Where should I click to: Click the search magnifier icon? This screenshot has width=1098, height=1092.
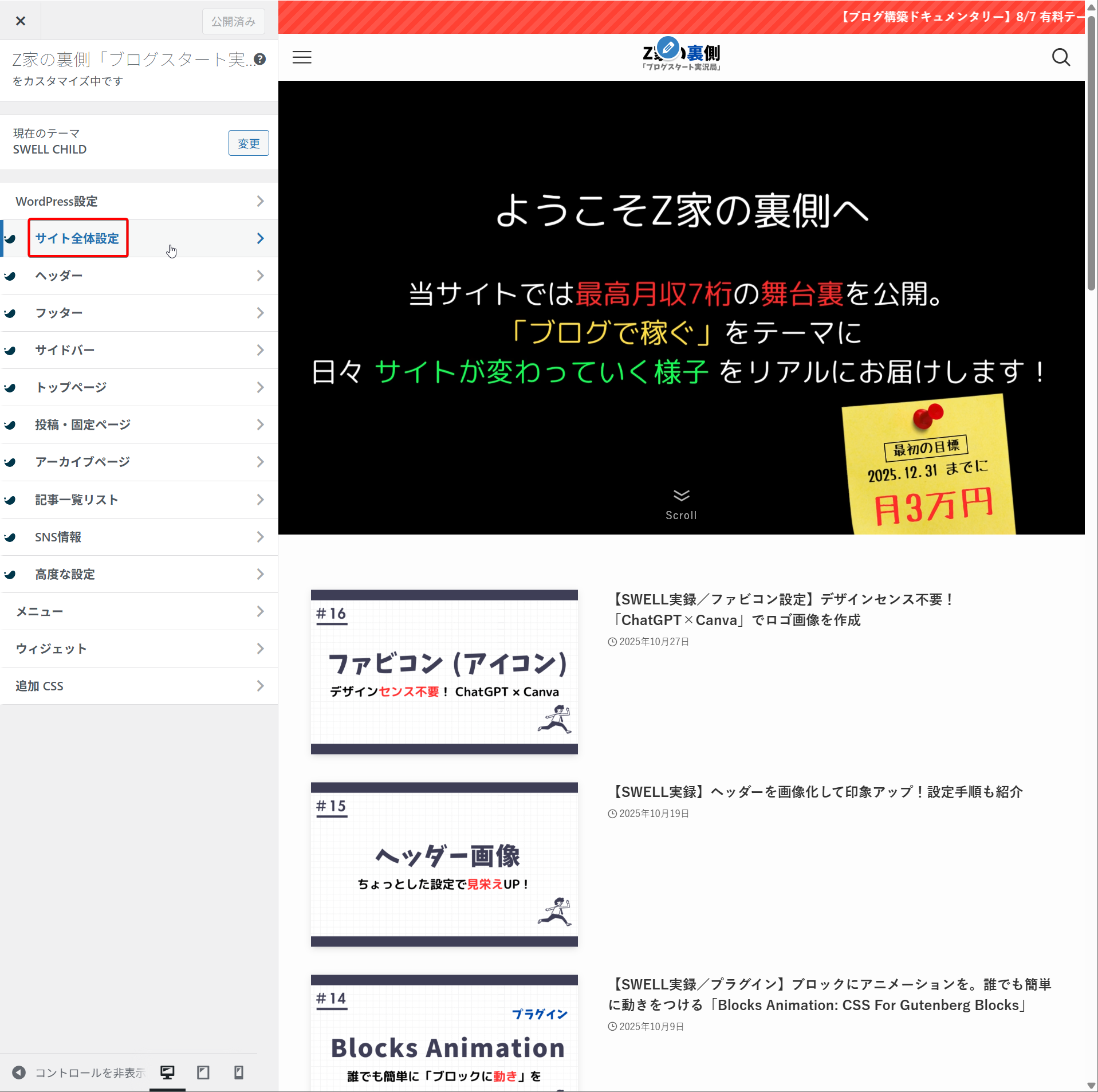point(1060,57)
